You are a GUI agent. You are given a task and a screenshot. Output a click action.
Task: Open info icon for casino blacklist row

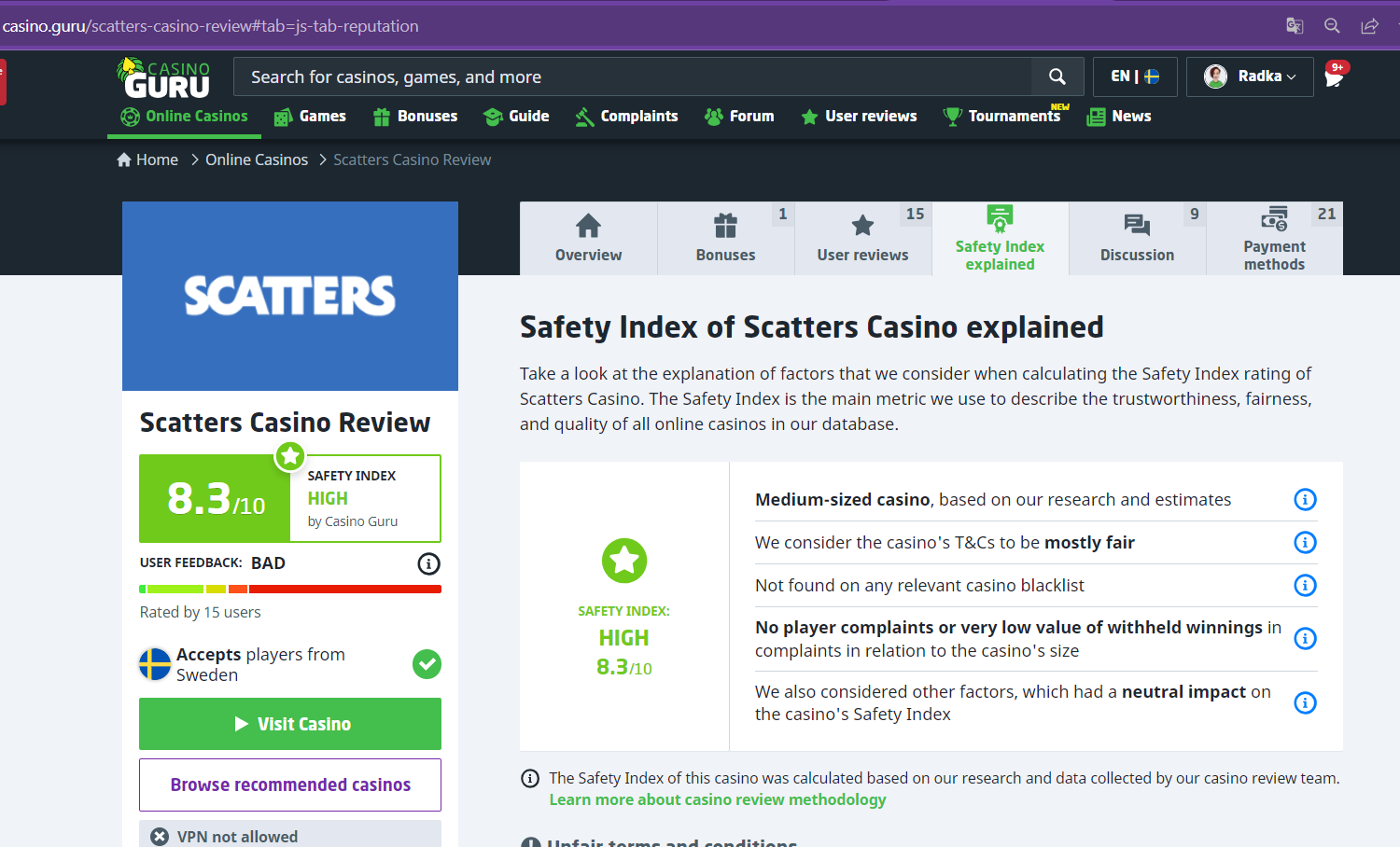(x=1305, y=585)
